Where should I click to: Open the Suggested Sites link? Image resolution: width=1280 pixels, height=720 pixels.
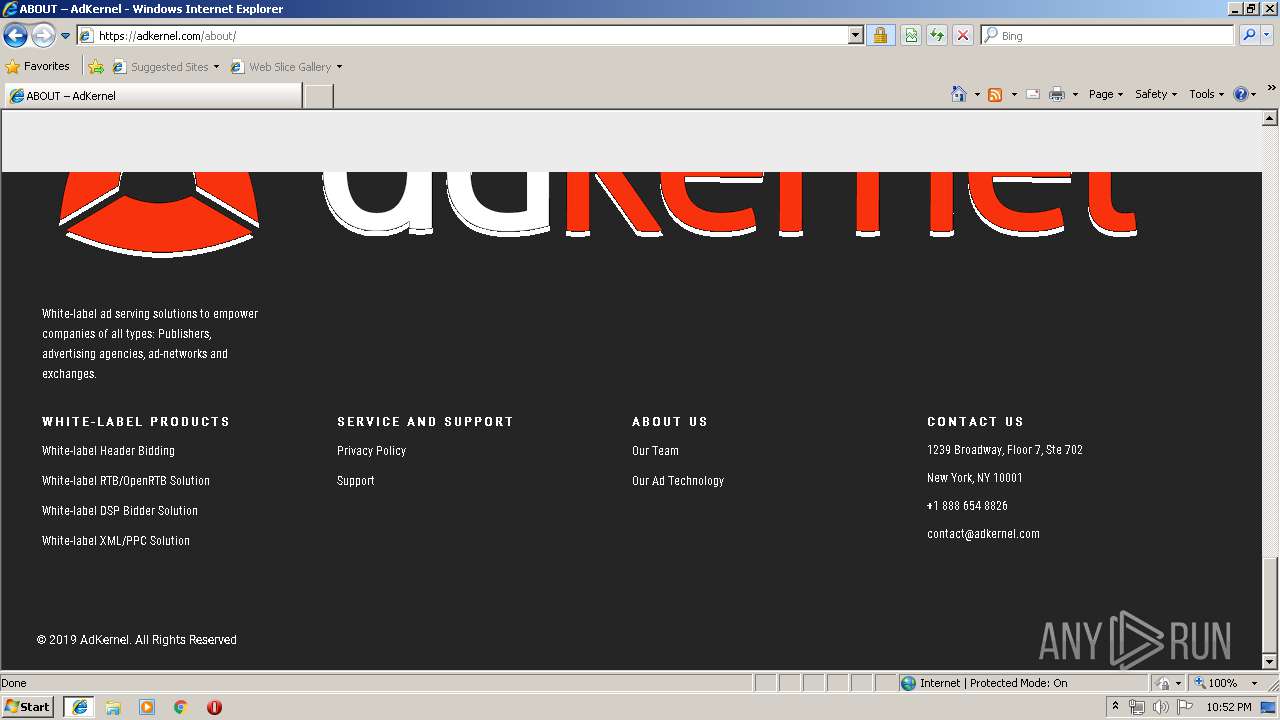click(165, 67)
